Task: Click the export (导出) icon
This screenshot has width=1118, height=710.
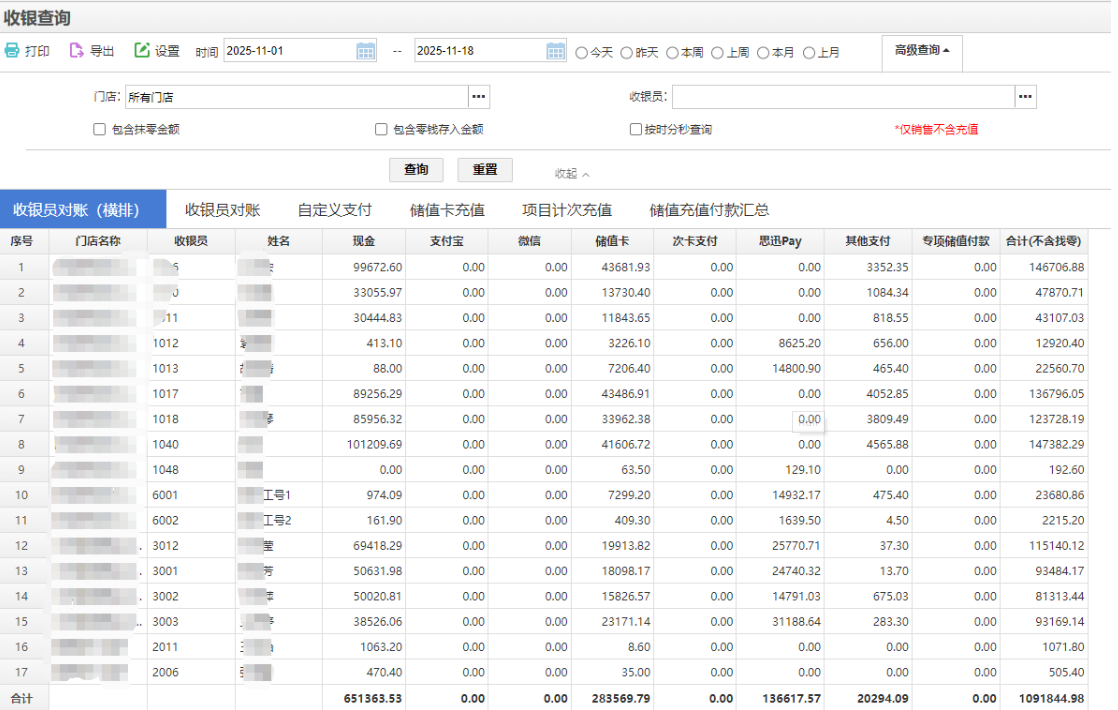Action: tap(76, 51)
